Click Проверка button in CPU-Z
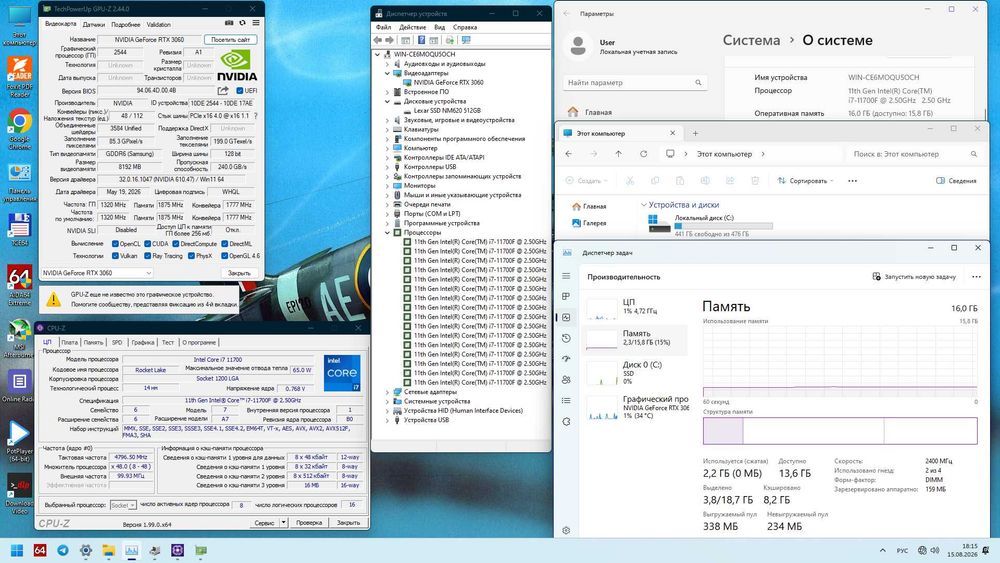Viewport: 1000px width, 563px height. coord(309,522)
